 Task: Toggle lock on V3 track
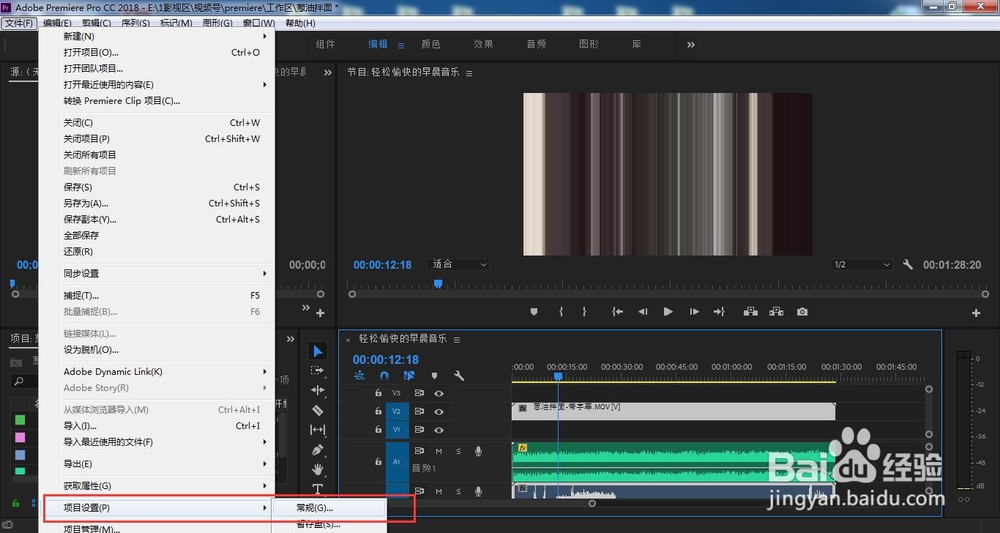click(378, 393)
